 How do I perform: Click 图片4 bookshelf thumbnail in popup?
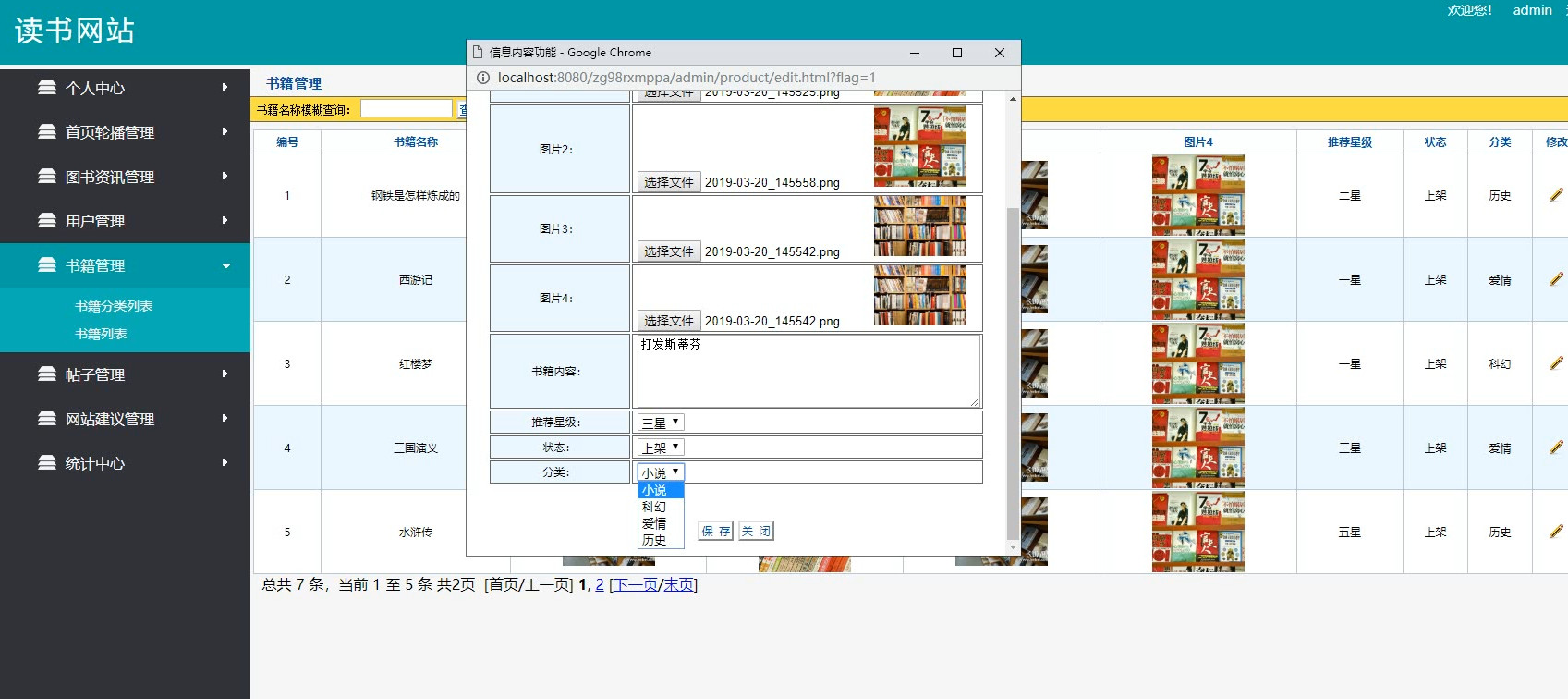(x=920, y=296)
